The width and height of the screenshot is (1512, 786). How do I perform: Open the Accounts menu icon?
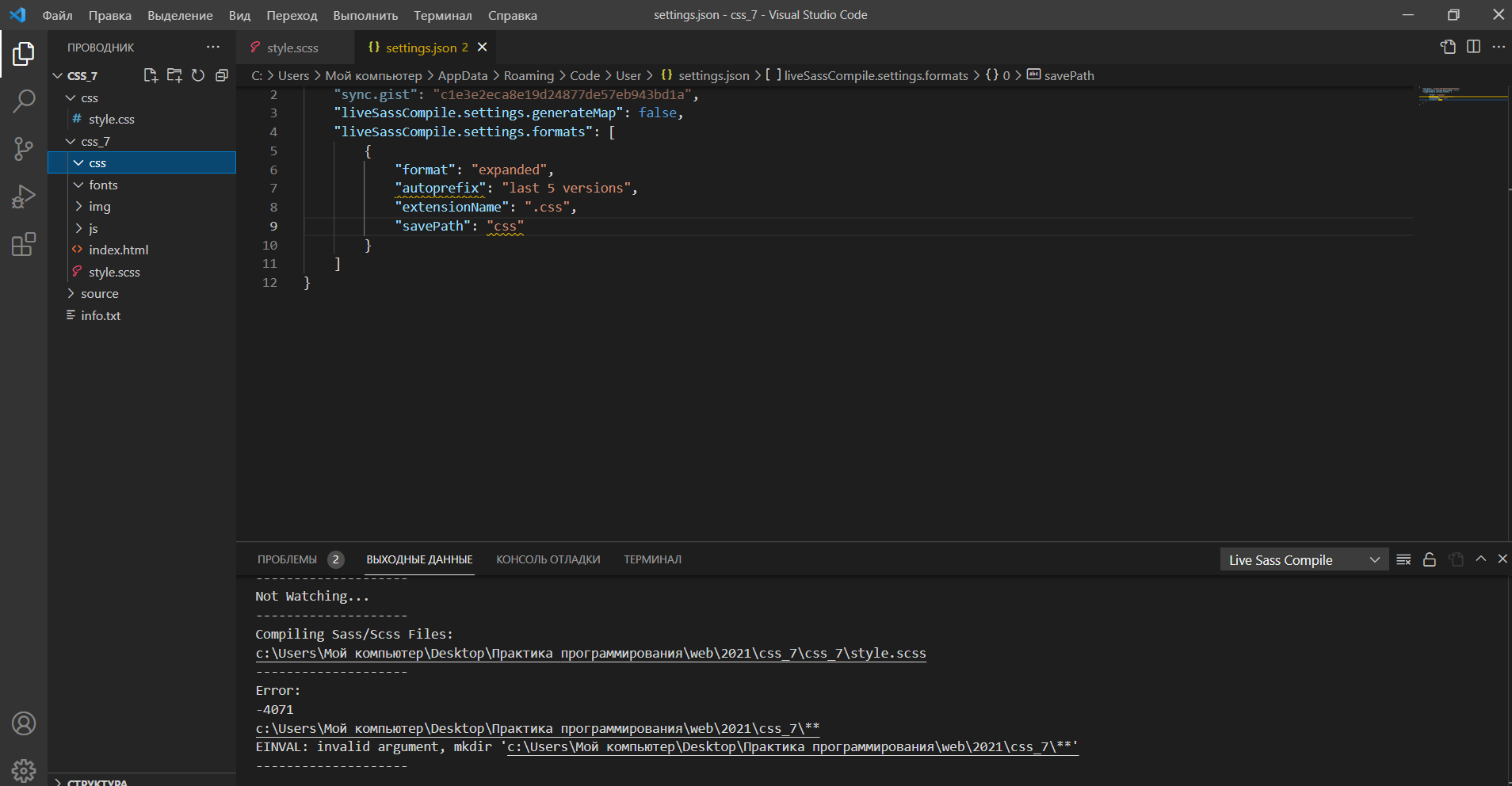(x=24, y=723)
